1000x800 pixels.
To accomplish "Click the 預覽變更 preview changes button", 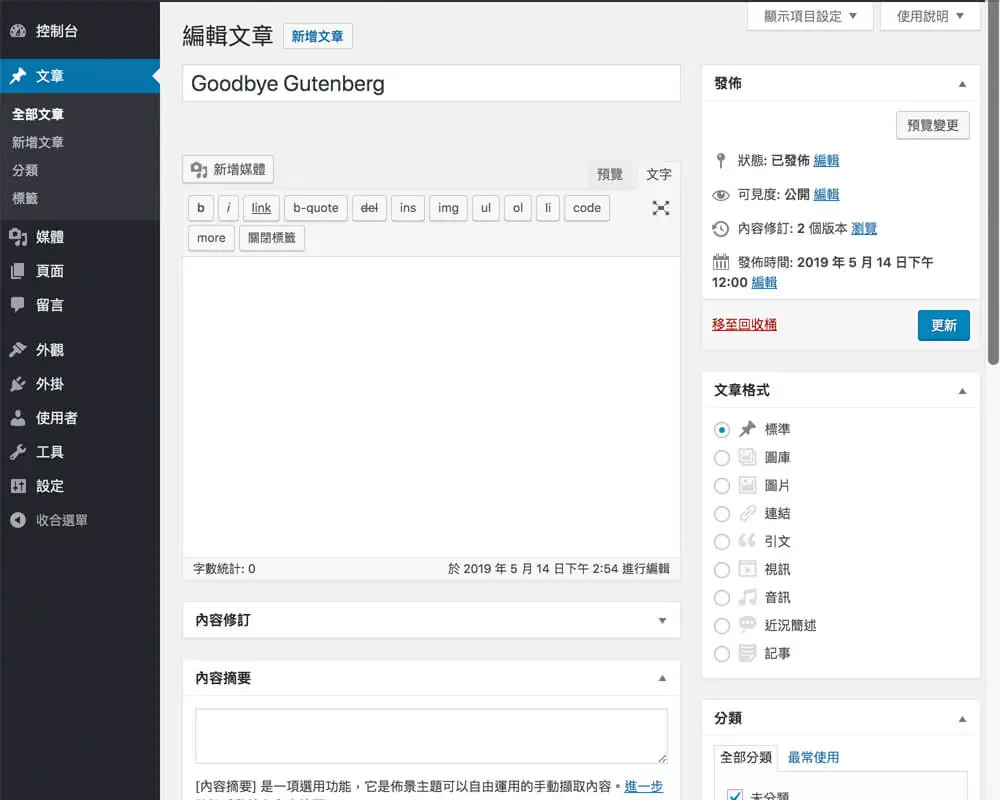I will [932, 125].
